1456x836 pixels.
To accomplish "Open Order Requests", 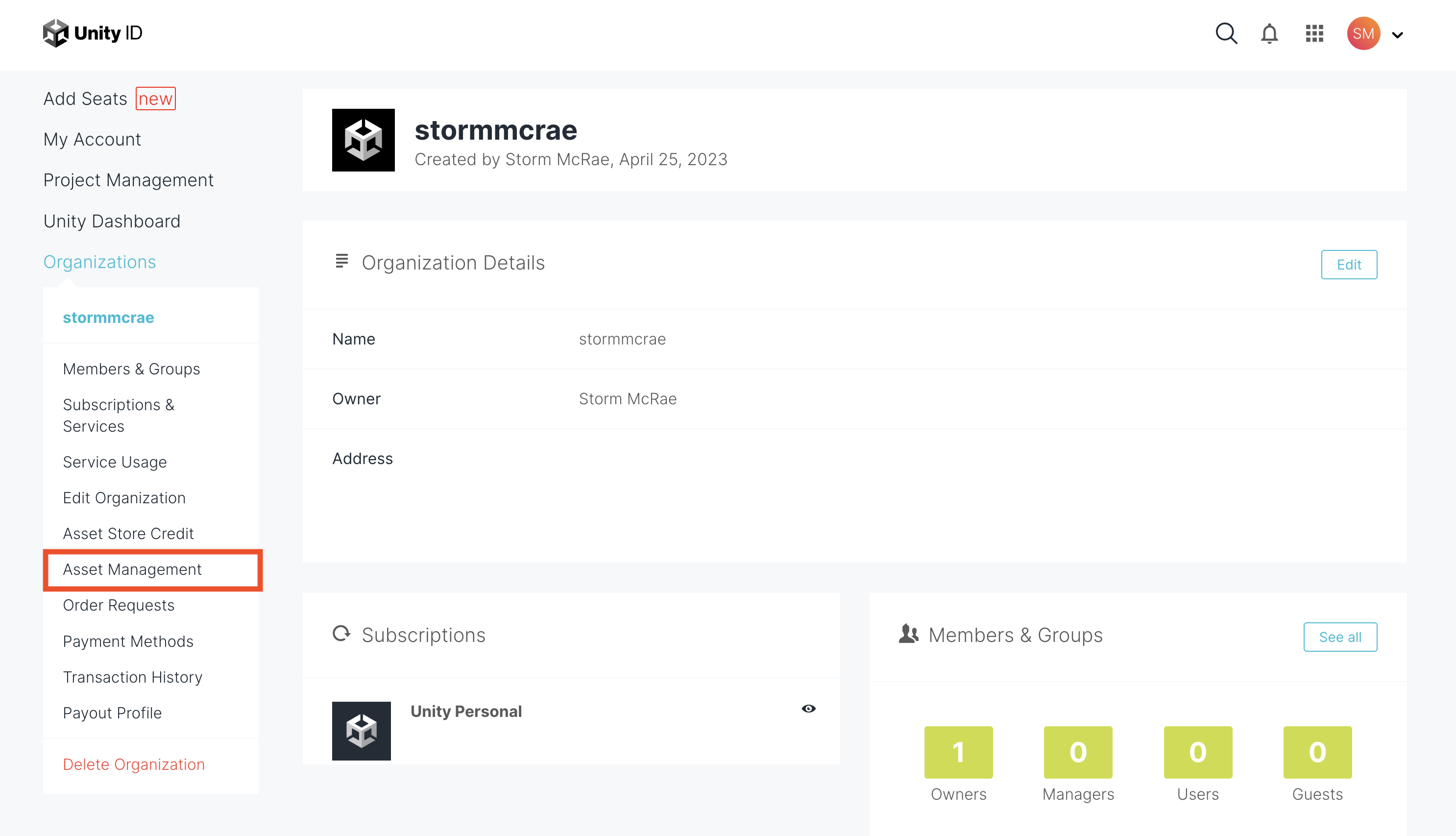I will tap(119, 605).
